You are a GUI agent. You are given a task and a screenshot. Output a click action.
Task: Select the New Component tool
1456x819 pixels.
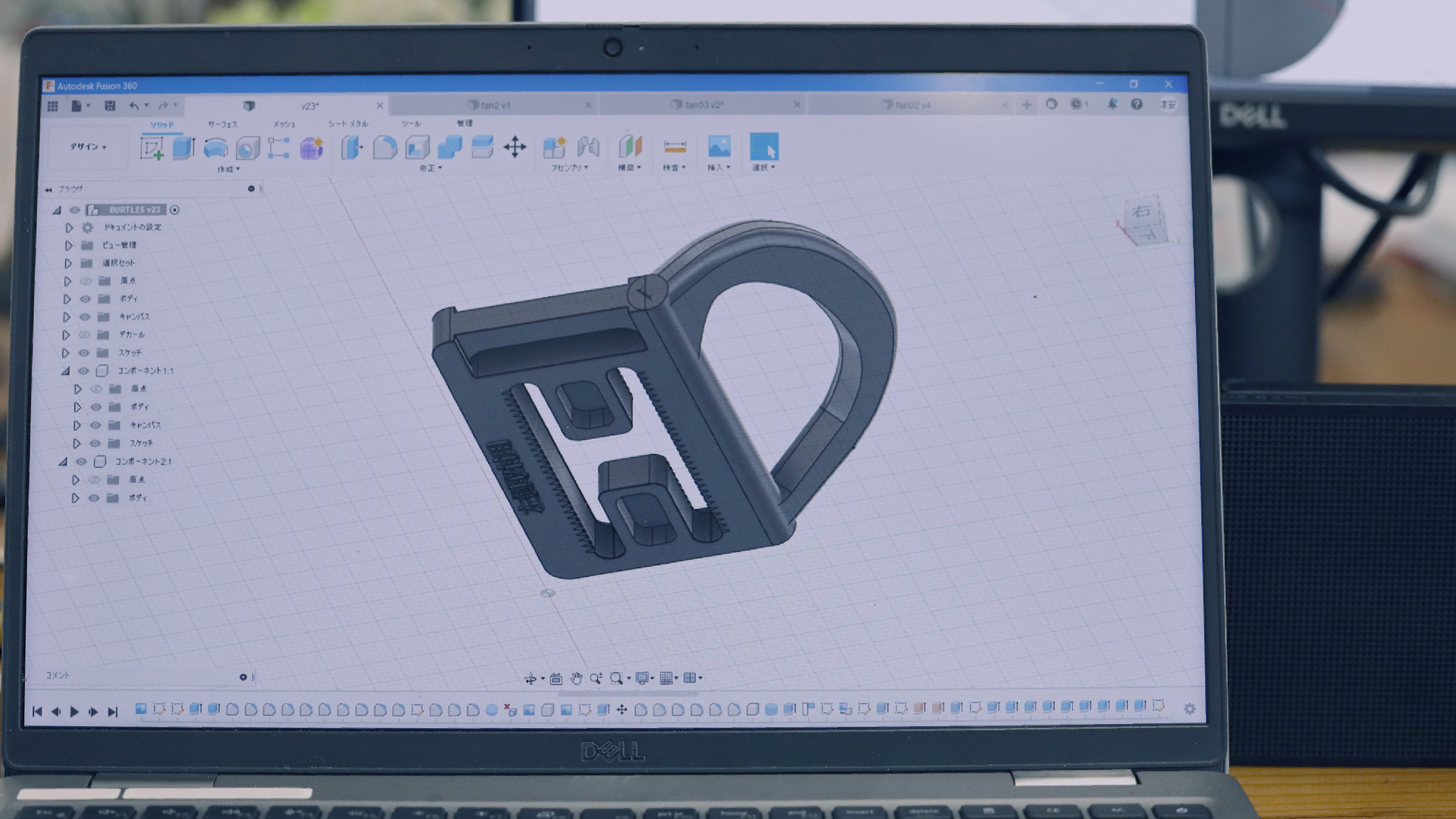pyautogui.click(x=555, y=147)
